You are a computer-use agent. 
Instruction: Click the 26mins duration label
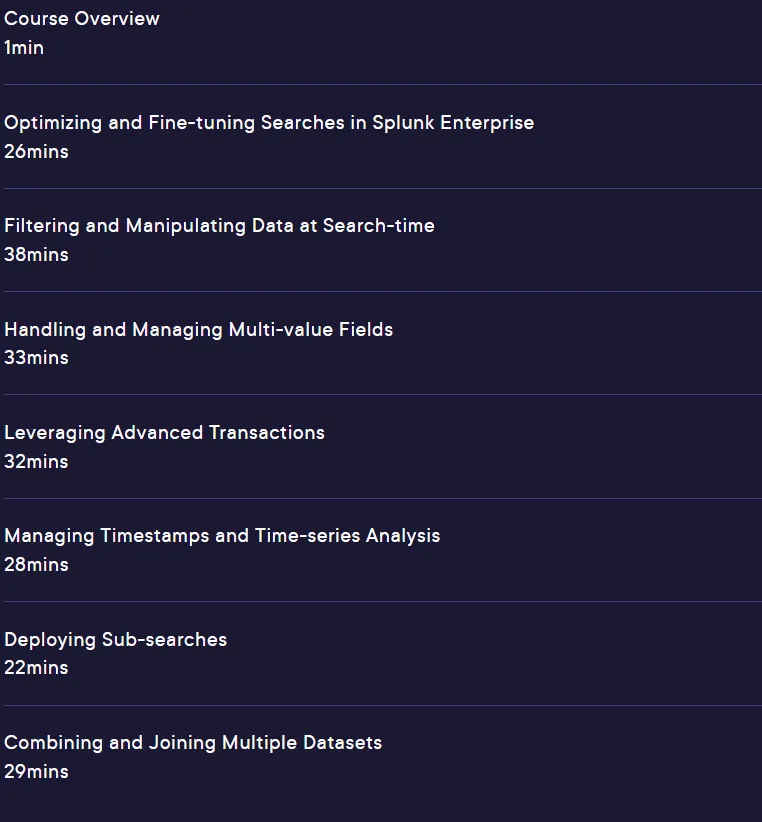[x=36, y=152]
